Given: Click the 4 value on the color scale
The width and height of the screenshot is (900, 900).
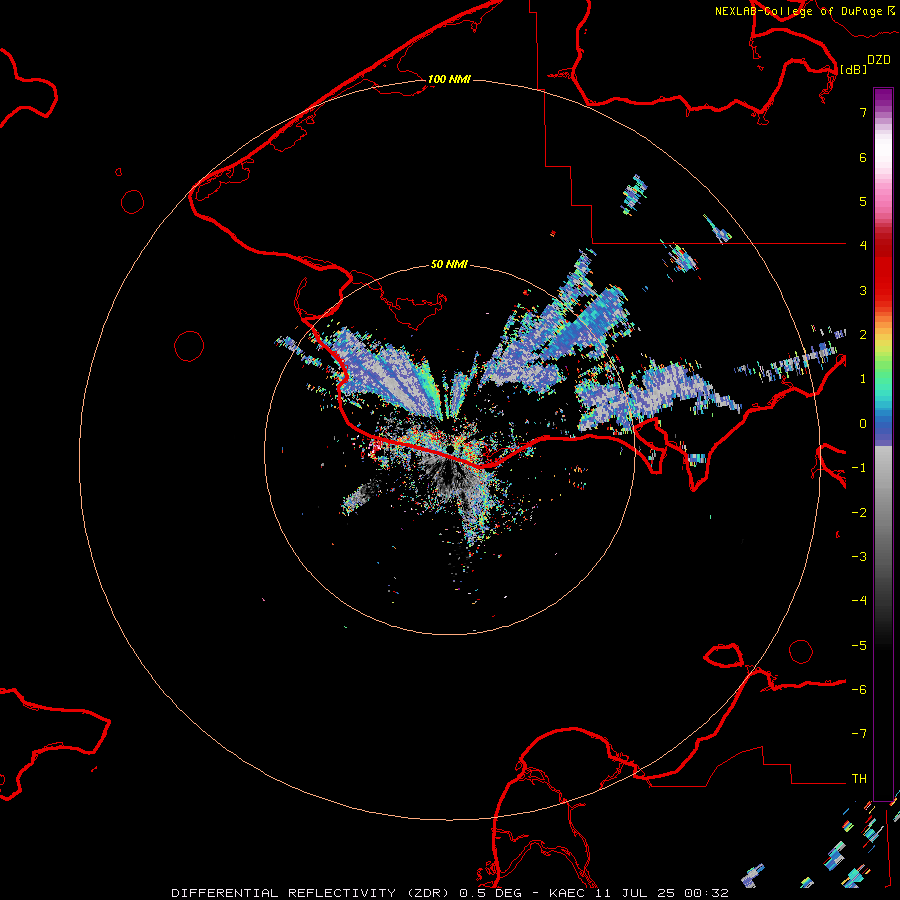Looking at the screenshot, I should [863, 246].
